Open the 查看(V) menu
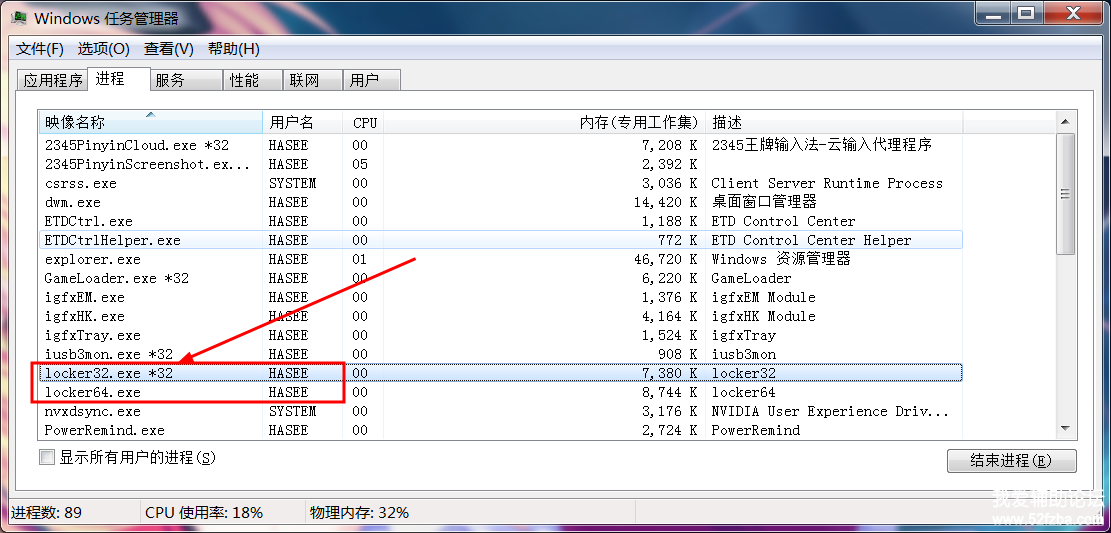The width and height of the screenshot is (1111, 533). [169, 49]
